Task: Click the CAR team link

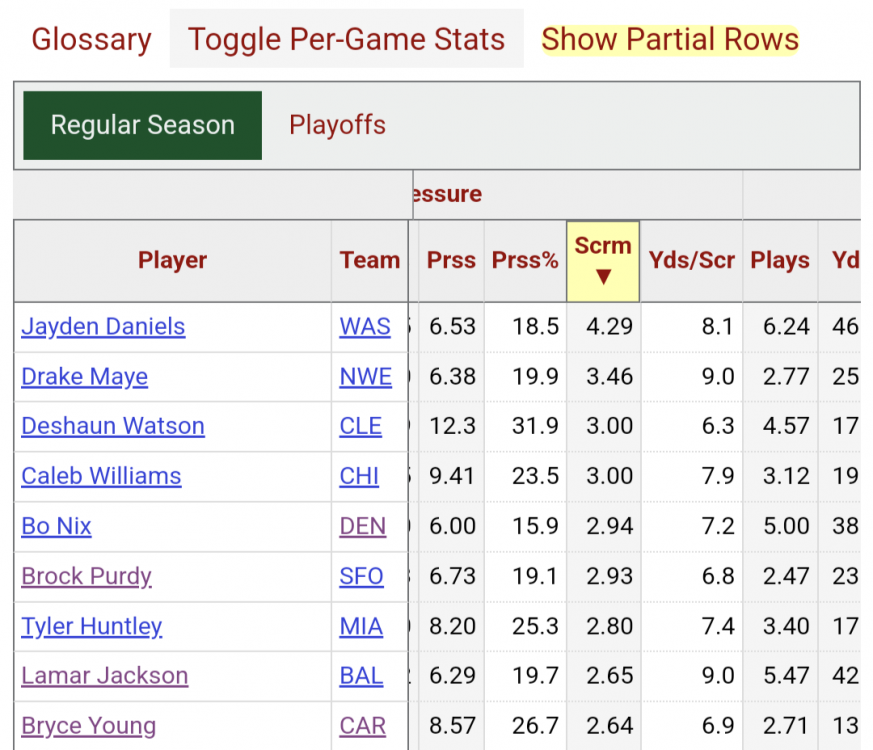Action: (362, 727)
